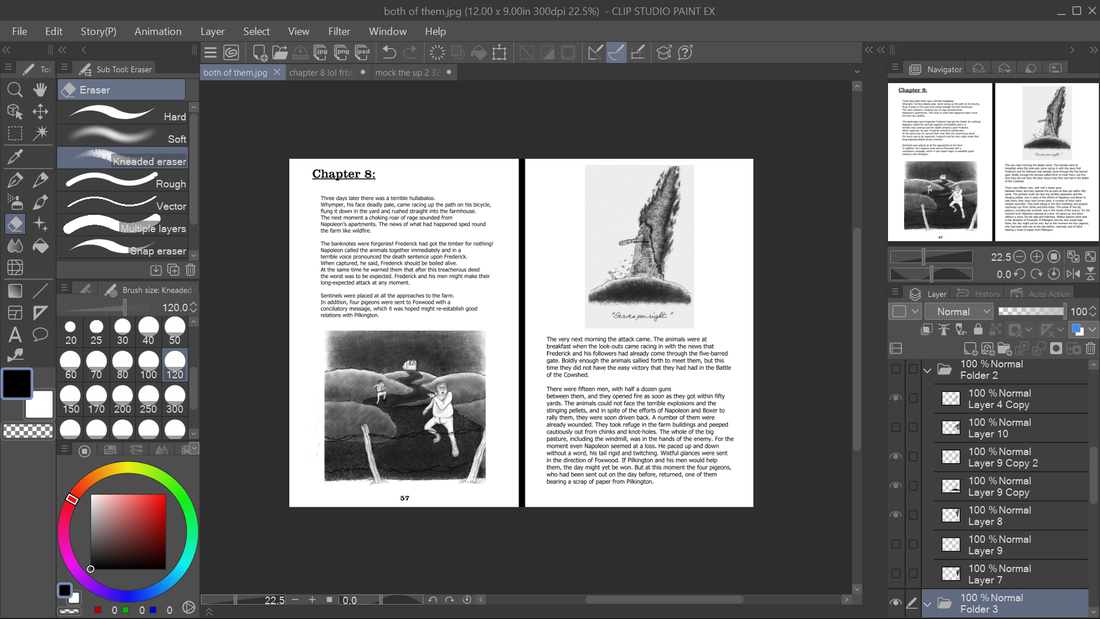Open document tab overflow arrow

click(x=857, y=72)
